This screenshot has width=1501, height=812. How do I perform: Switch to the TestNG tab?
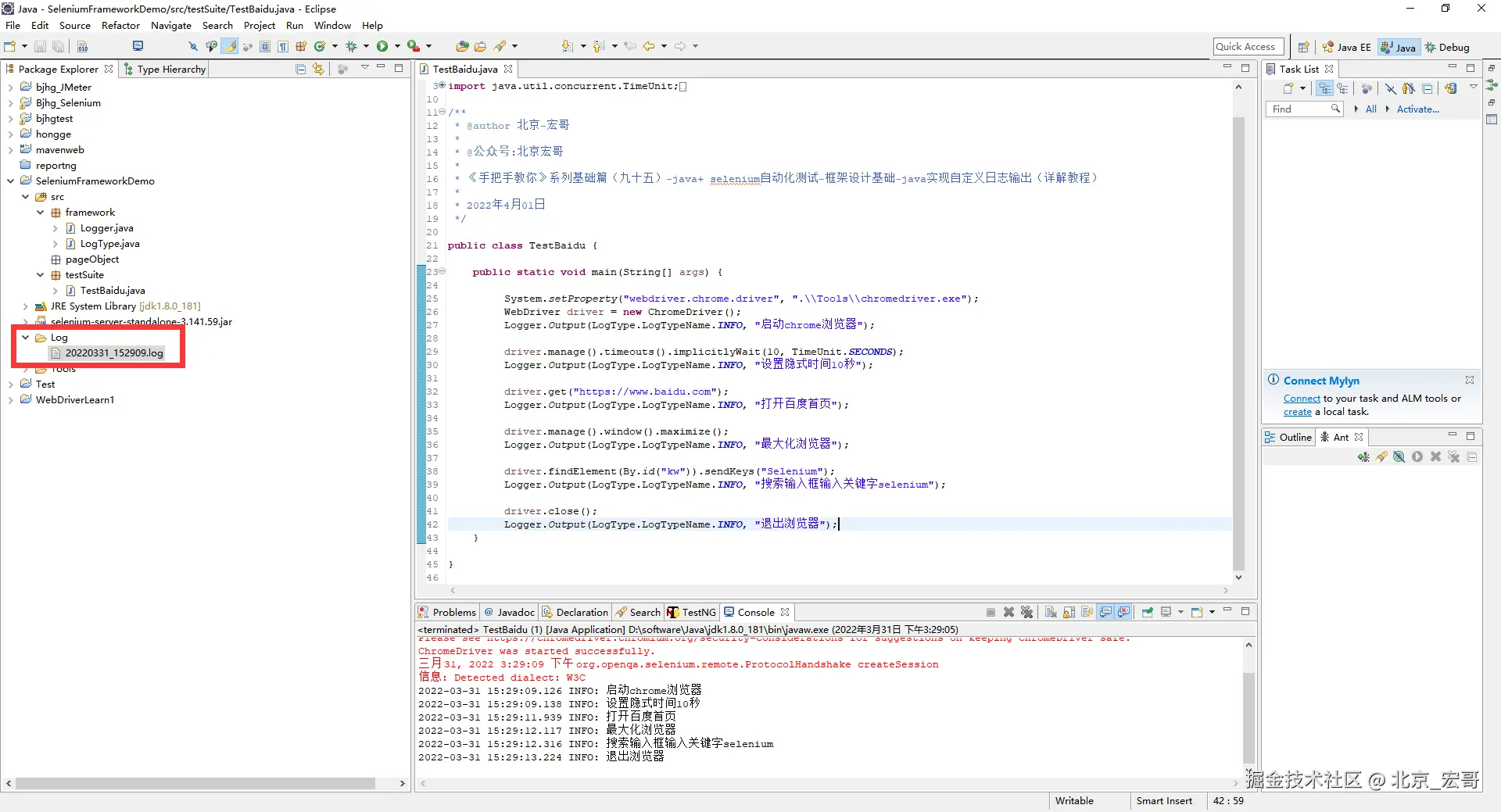[x=692, y=612]
